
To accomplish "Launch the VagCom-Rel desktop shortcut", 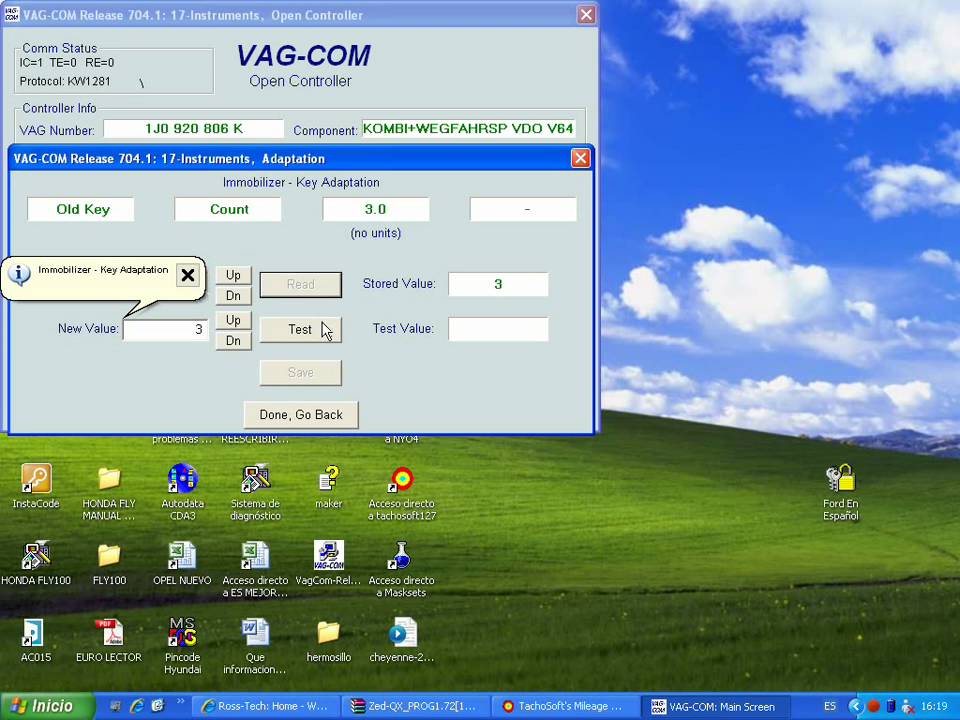I will (x=329, y=563).
